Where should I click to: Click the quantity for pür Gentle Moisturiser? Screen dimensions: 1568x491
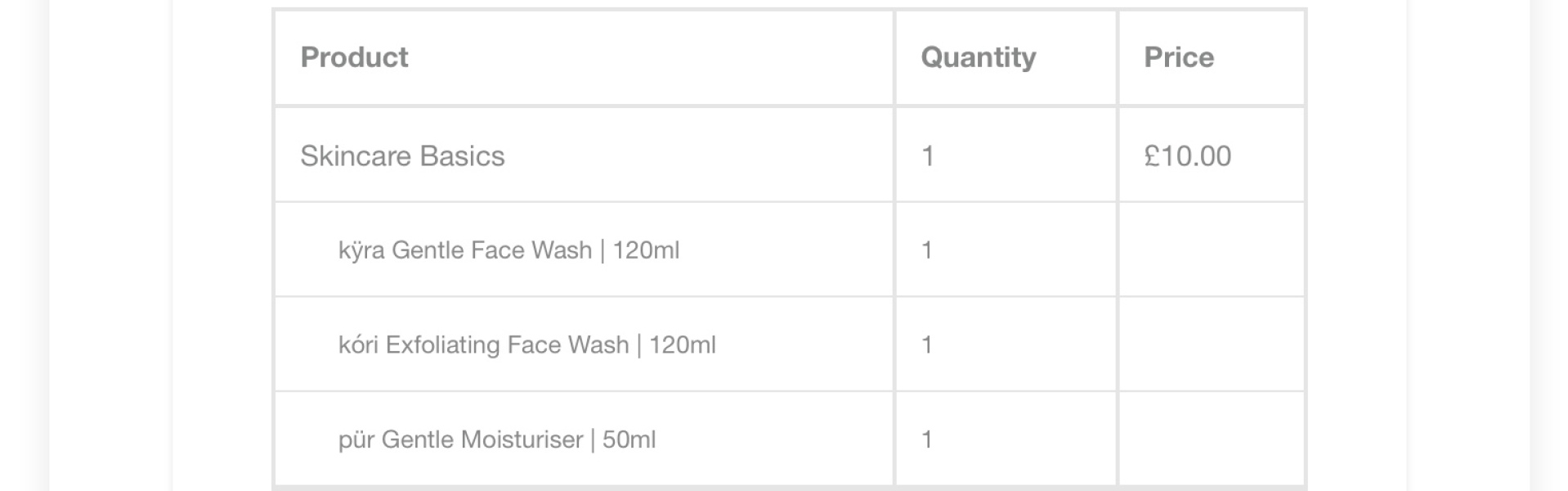926,439
